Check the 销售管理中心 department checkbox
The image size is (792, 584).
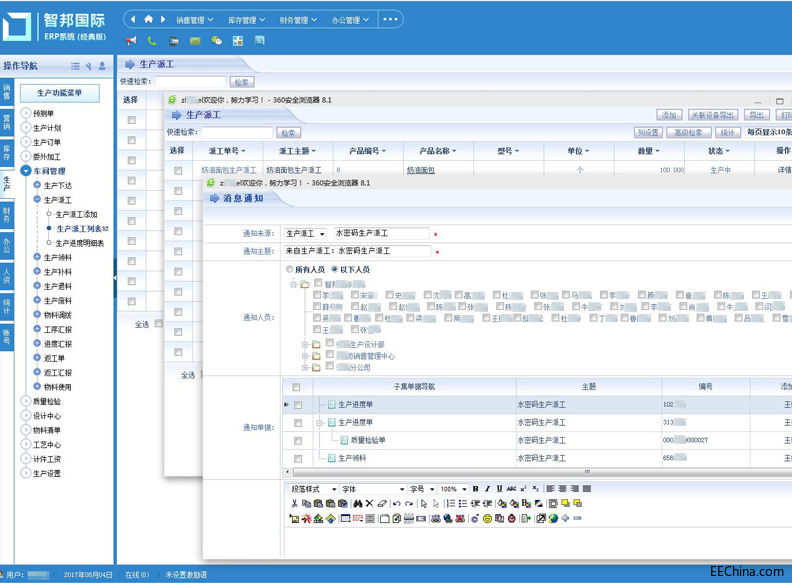pos(330,355)
